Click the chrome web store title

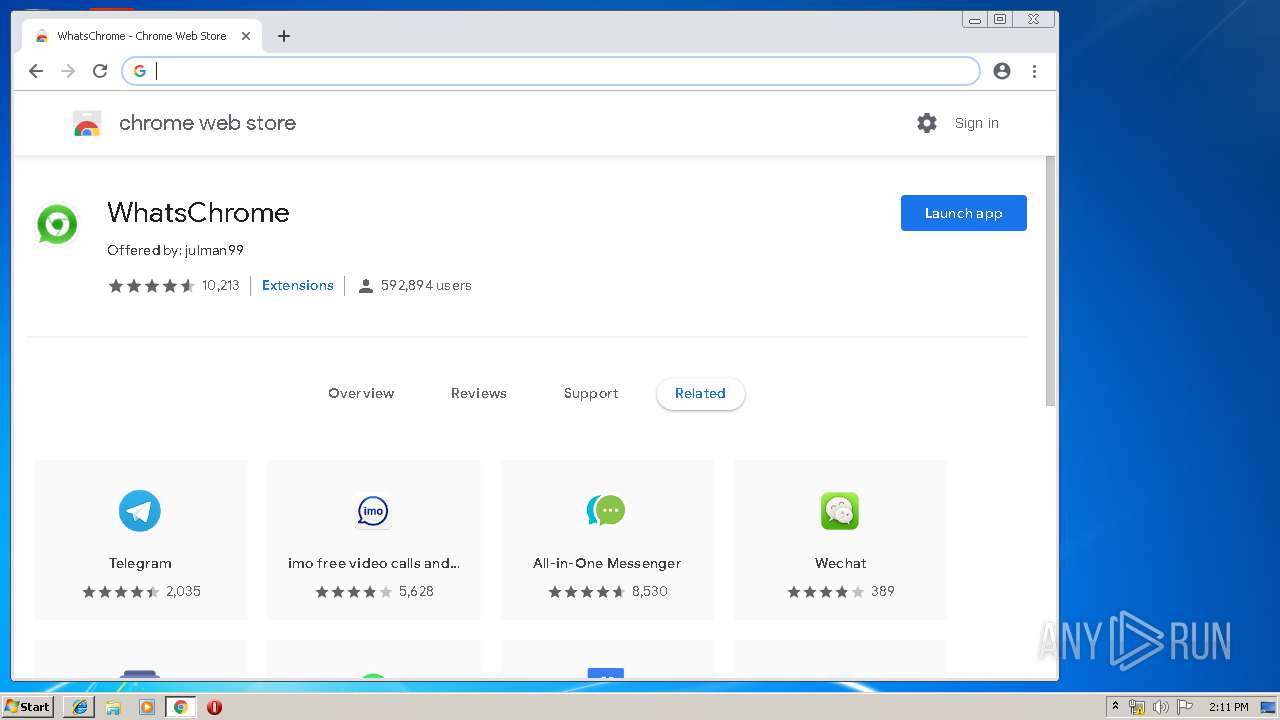207,123
